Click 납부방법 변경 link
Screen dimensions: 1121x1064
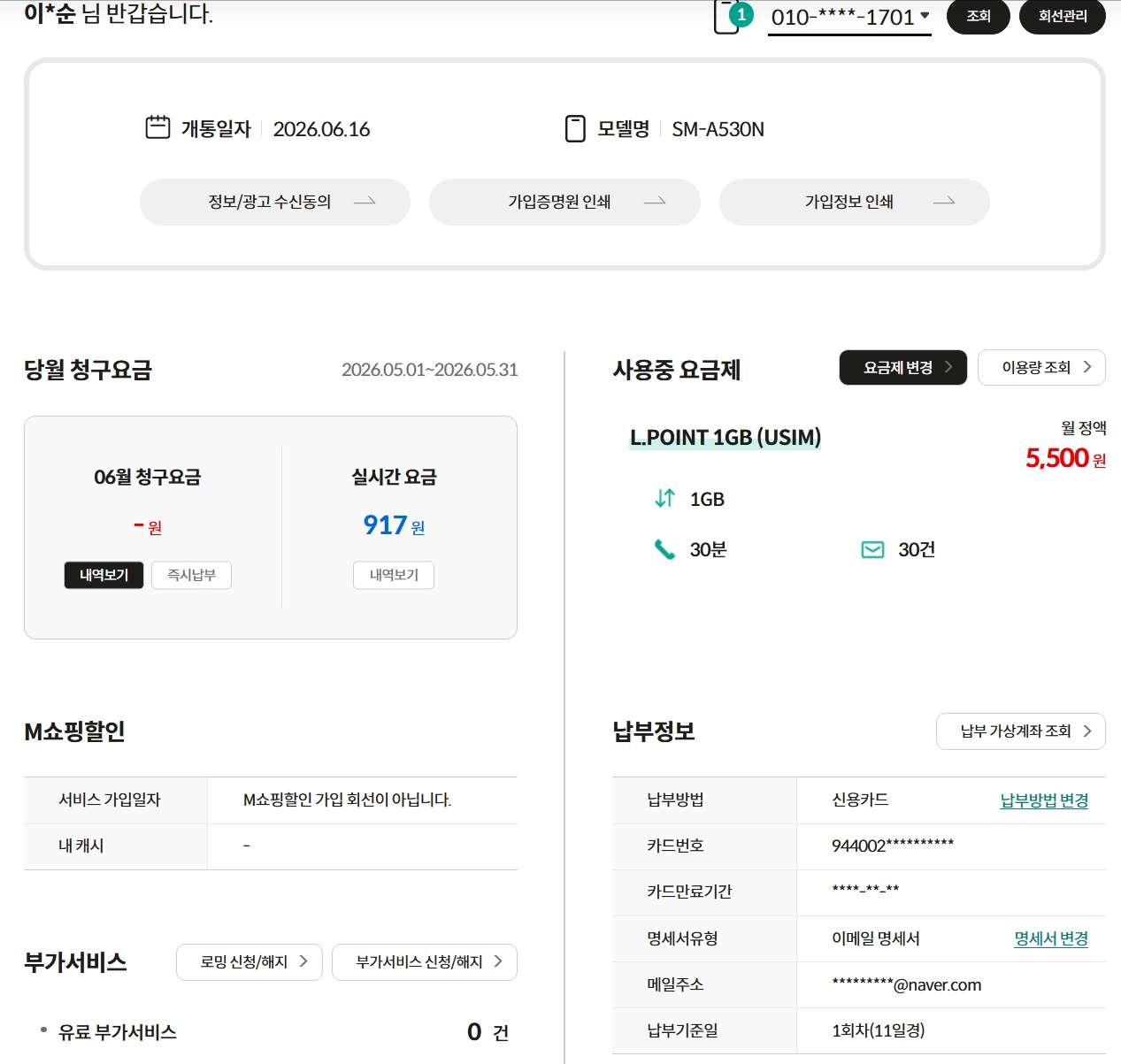click(x=1044, y=800)
